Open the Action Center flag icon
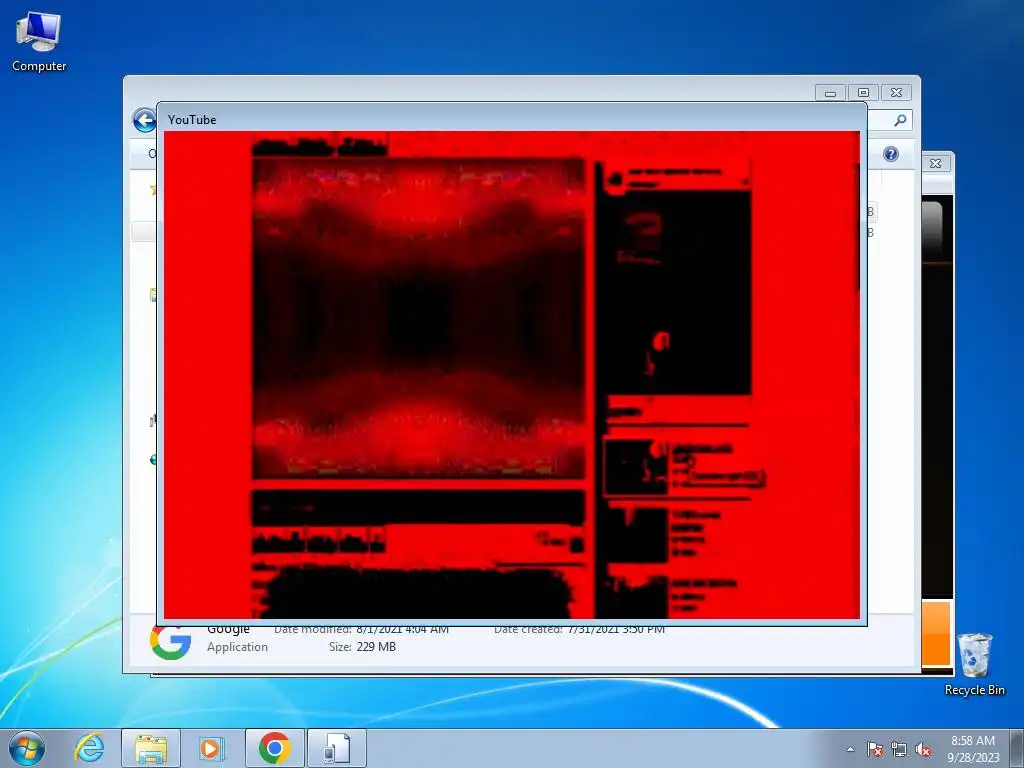The height and width of the screenshot is (768, 1024). [x=874, y=749]
